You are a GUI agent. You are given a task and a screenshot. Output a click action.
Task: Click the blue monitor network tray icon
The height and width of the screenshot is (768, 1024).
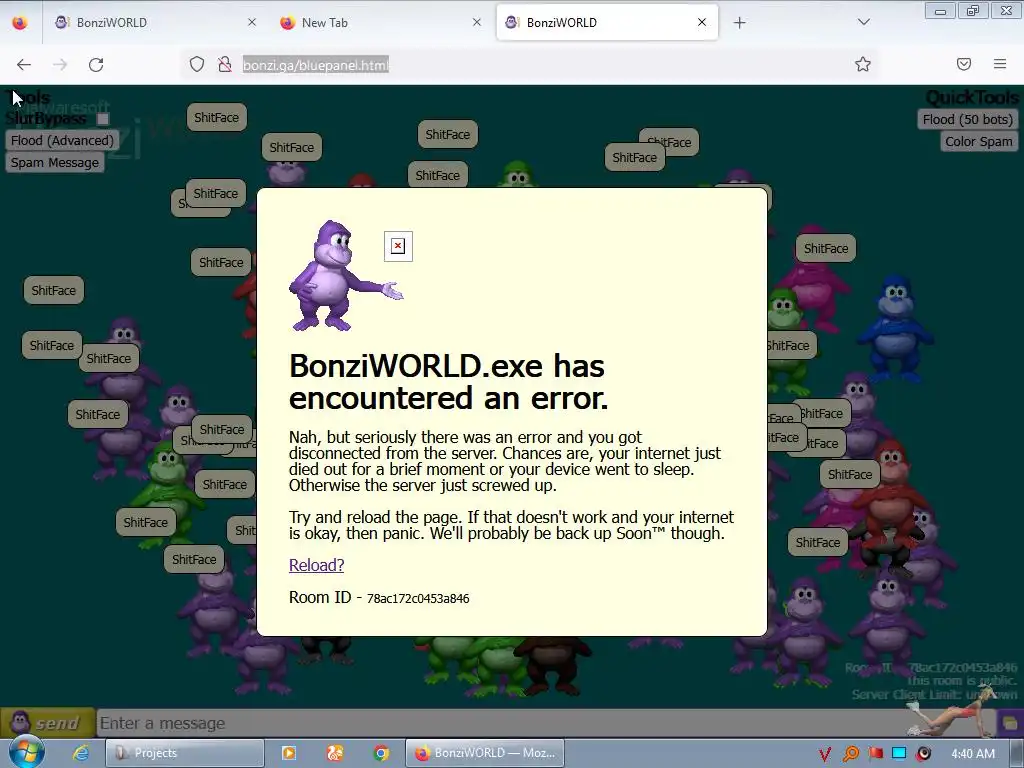[899, 754]
